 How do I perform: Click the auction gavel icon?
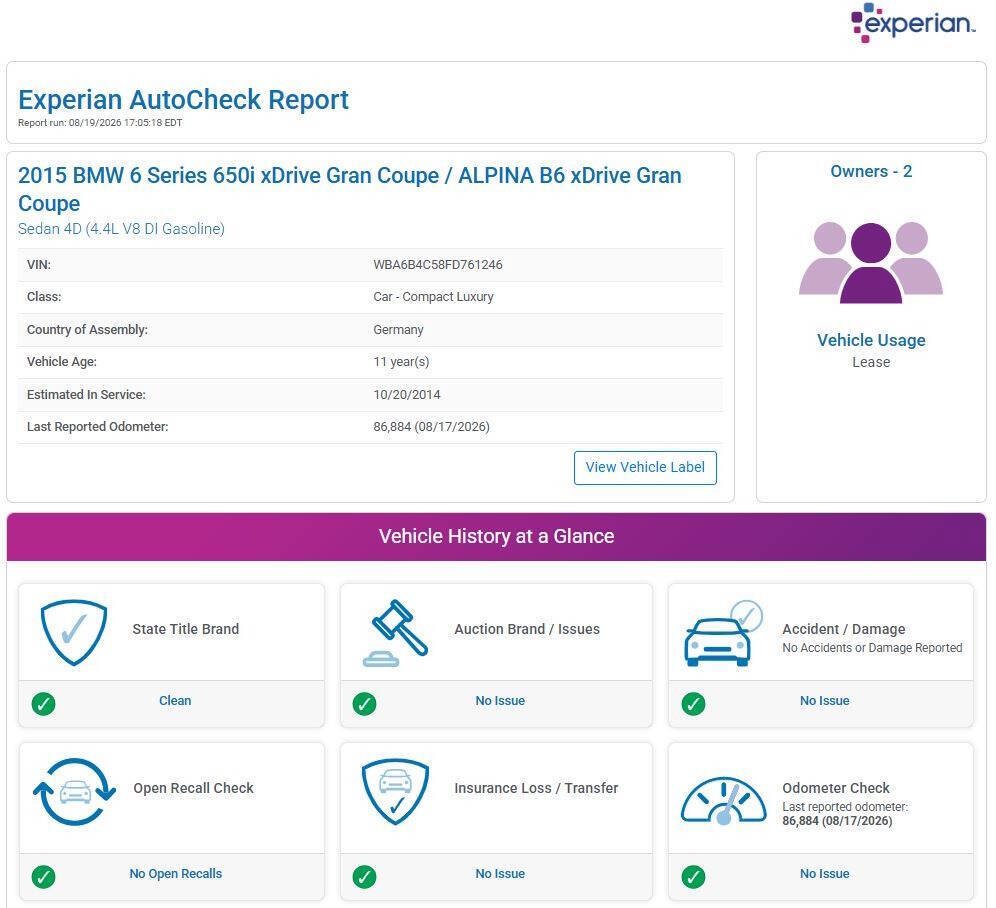[x=395, y=633]
